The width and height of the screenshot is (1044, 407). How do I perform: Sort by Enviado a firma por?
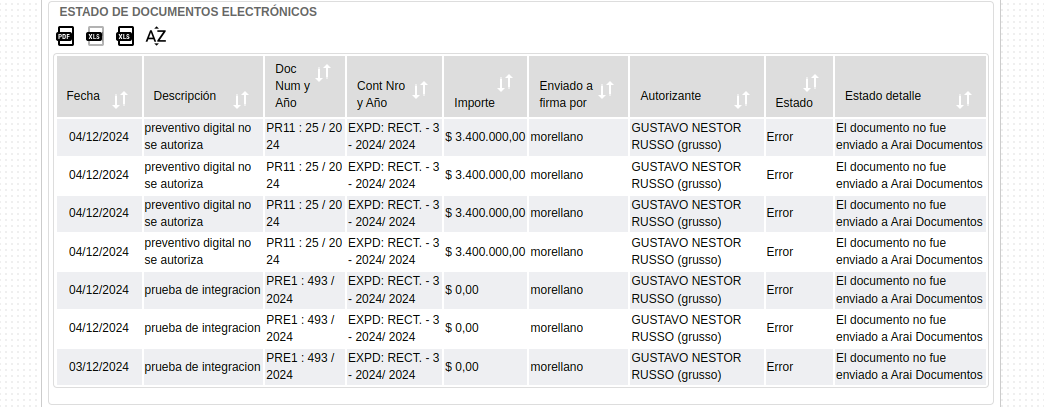(x=606, y=90)
